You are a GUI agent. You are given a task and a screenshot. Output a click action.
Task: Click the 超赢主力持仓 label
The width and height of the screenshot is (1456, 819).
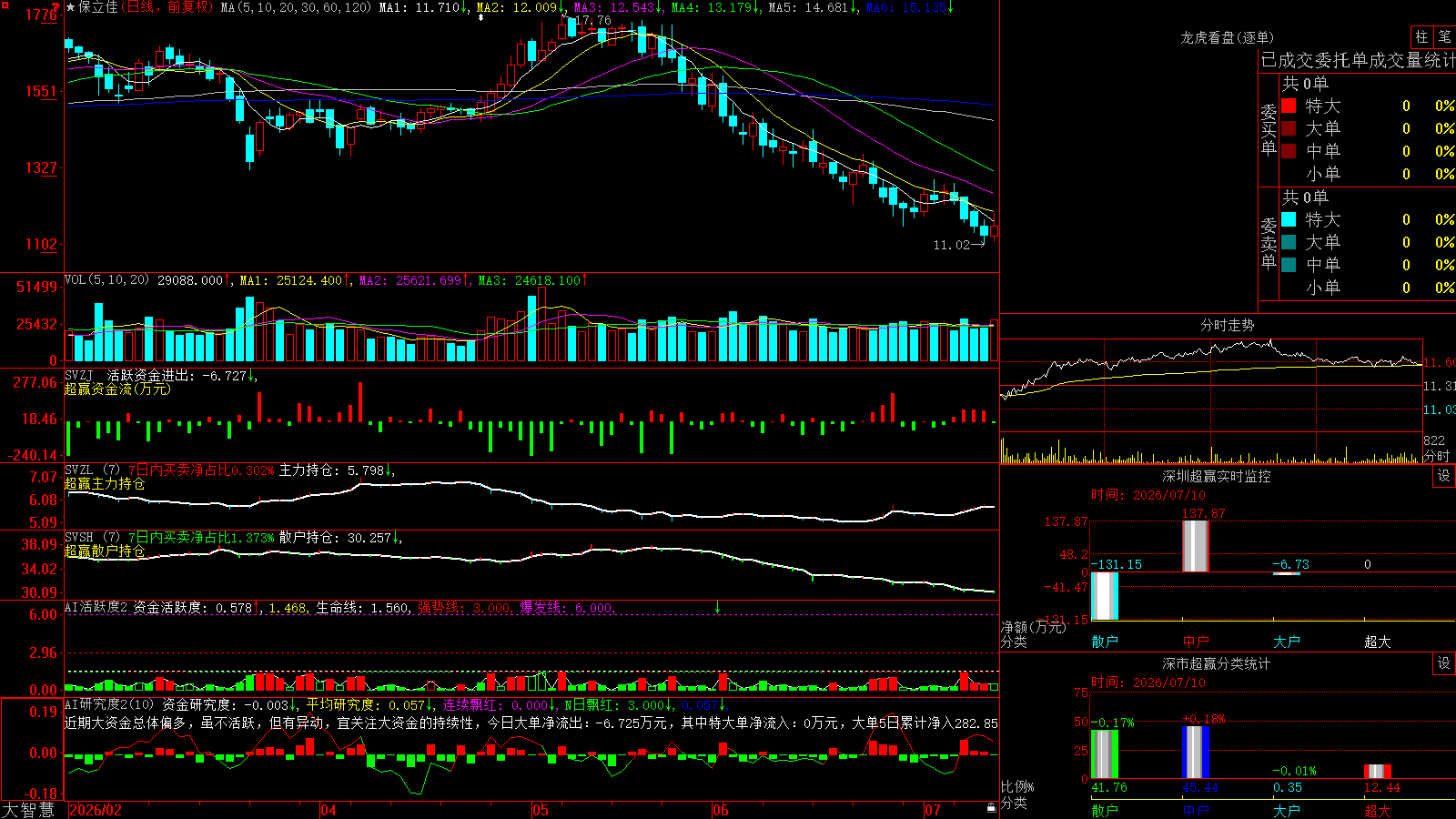coord(105,483)
